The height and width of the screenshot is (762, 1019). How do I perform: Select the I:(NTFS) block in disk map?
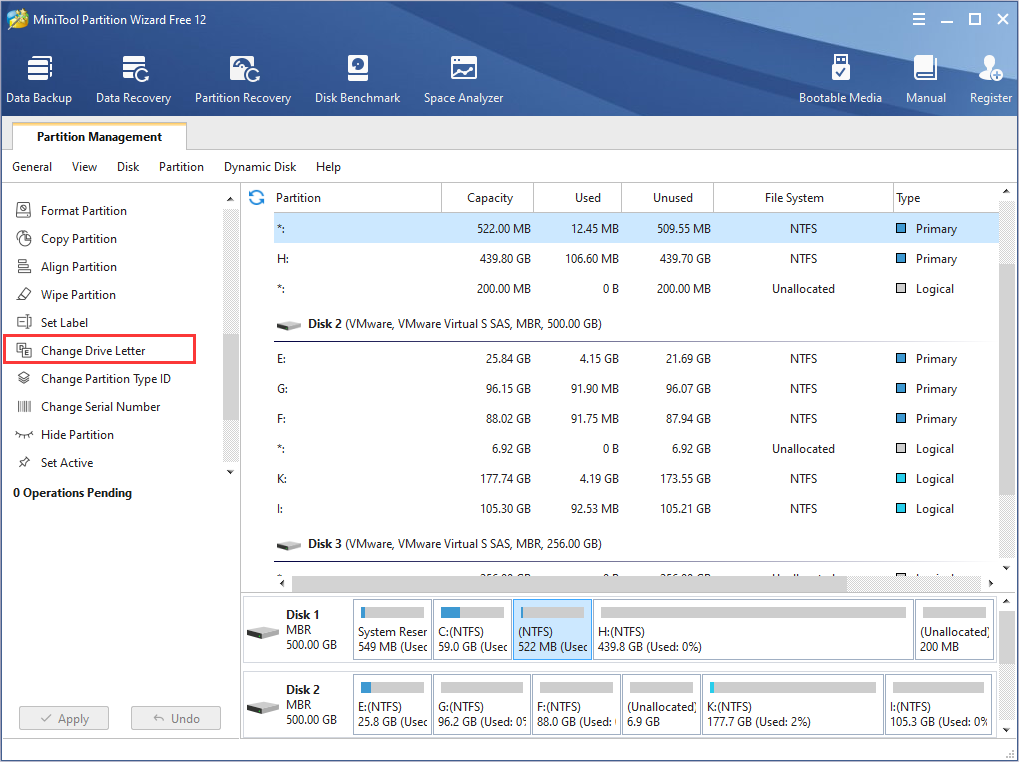(938, 704)
